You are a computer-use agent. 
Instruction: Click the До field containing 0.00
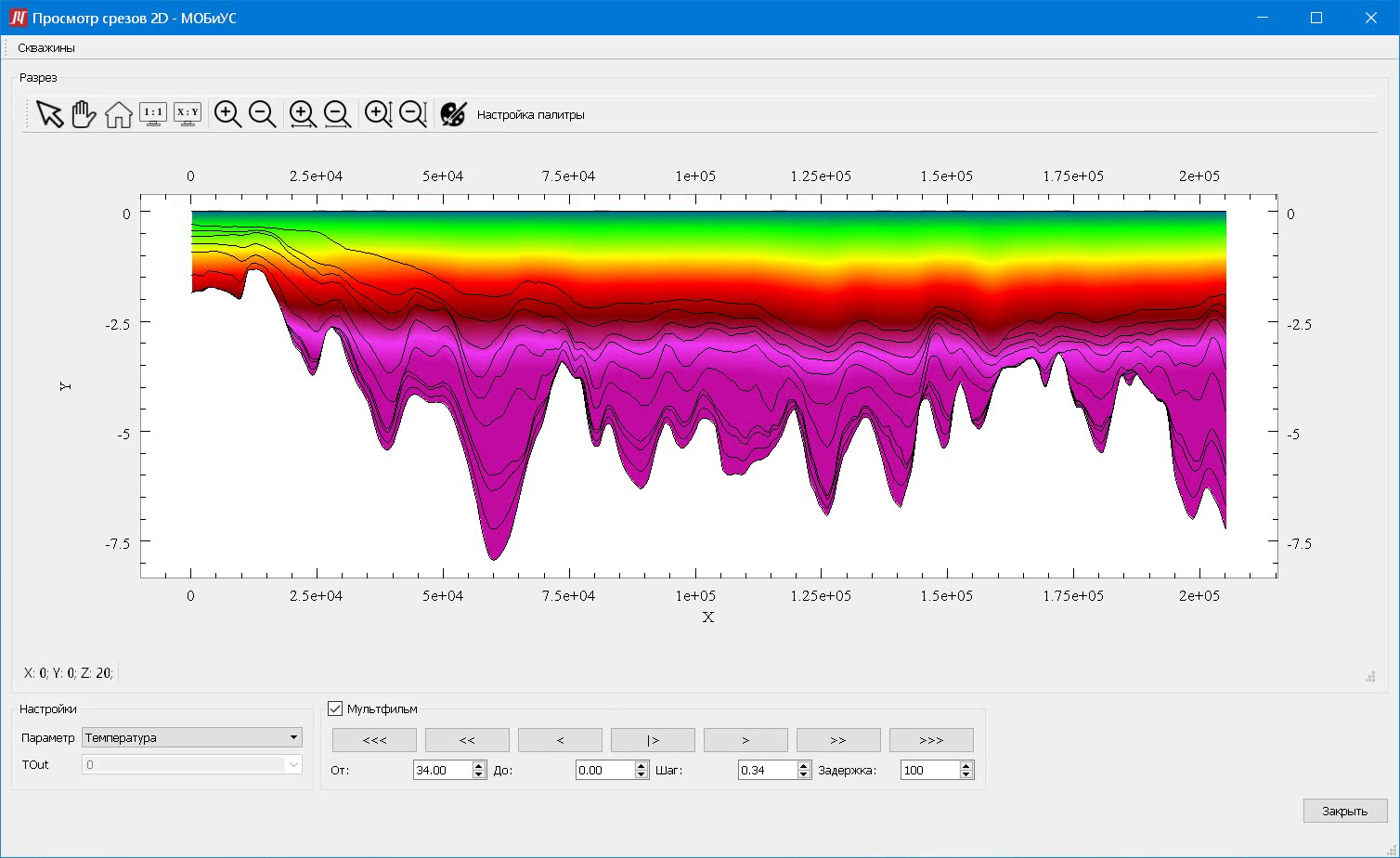click(x=605, y=770)
